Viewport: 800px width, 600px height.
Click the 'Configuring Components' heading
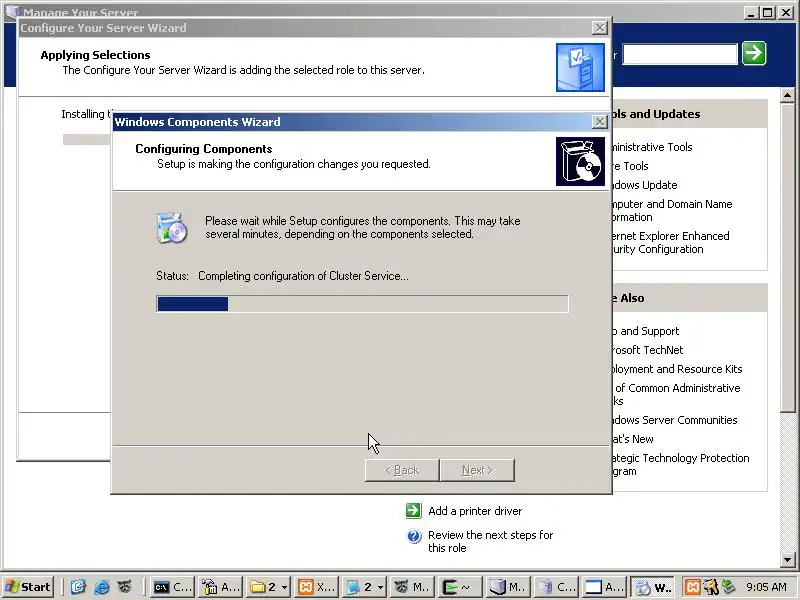(204, 149)
